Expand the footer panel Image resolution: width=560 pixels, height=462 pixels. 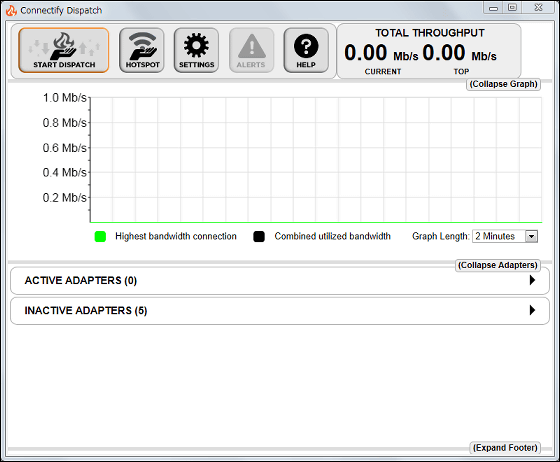pos(505,448)
